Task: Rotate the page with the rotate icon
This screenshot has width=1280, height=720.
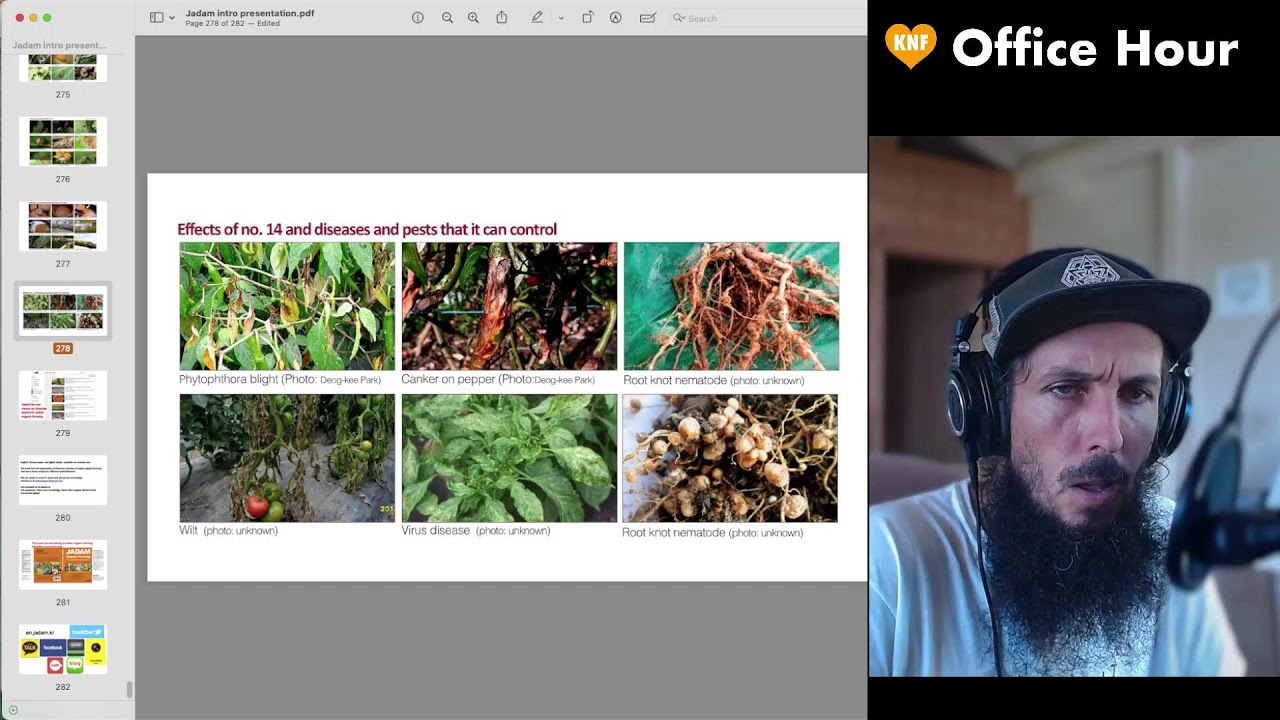Action: click(x=588, y=18)
